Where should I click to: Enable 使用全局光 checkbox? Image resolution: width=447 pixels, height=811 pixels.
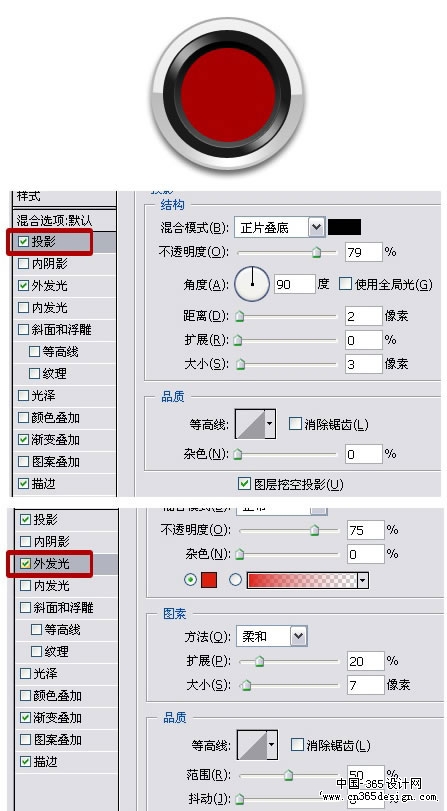click(x=345, y=283)
